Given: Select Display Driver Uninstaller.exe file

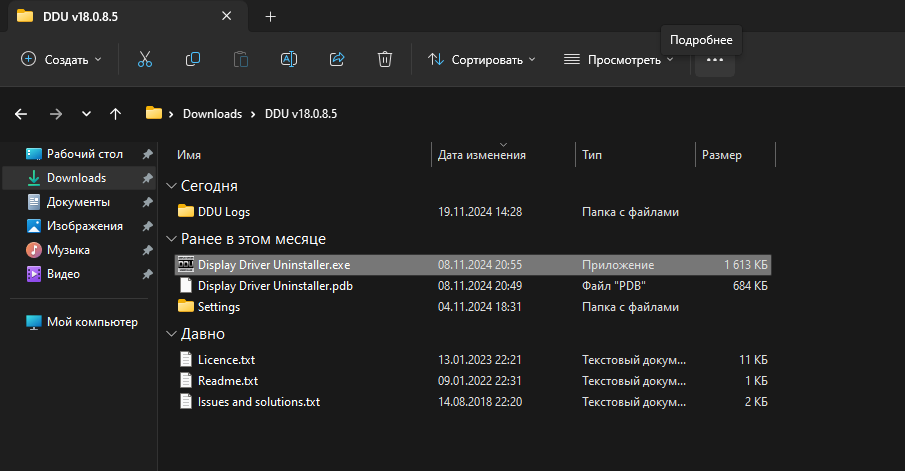Looking at the screenshot, I should coord(273,265).
